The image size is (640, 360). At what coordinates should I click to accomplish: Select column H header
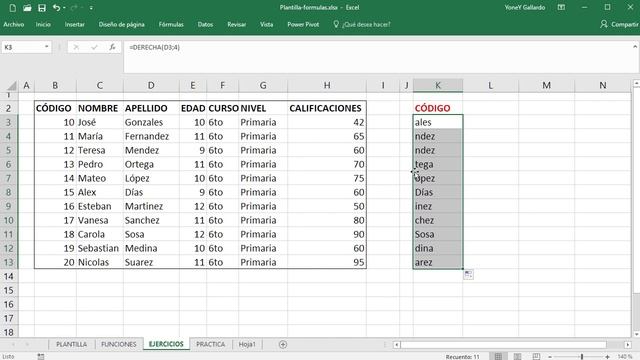point(327,85)
